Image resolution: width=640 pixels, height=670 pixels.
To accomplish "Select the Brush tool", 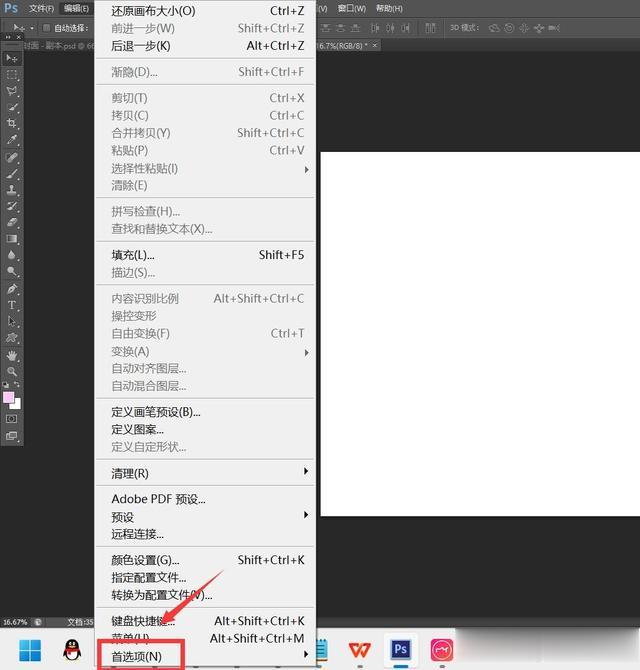I will click(x=12, y=173).
